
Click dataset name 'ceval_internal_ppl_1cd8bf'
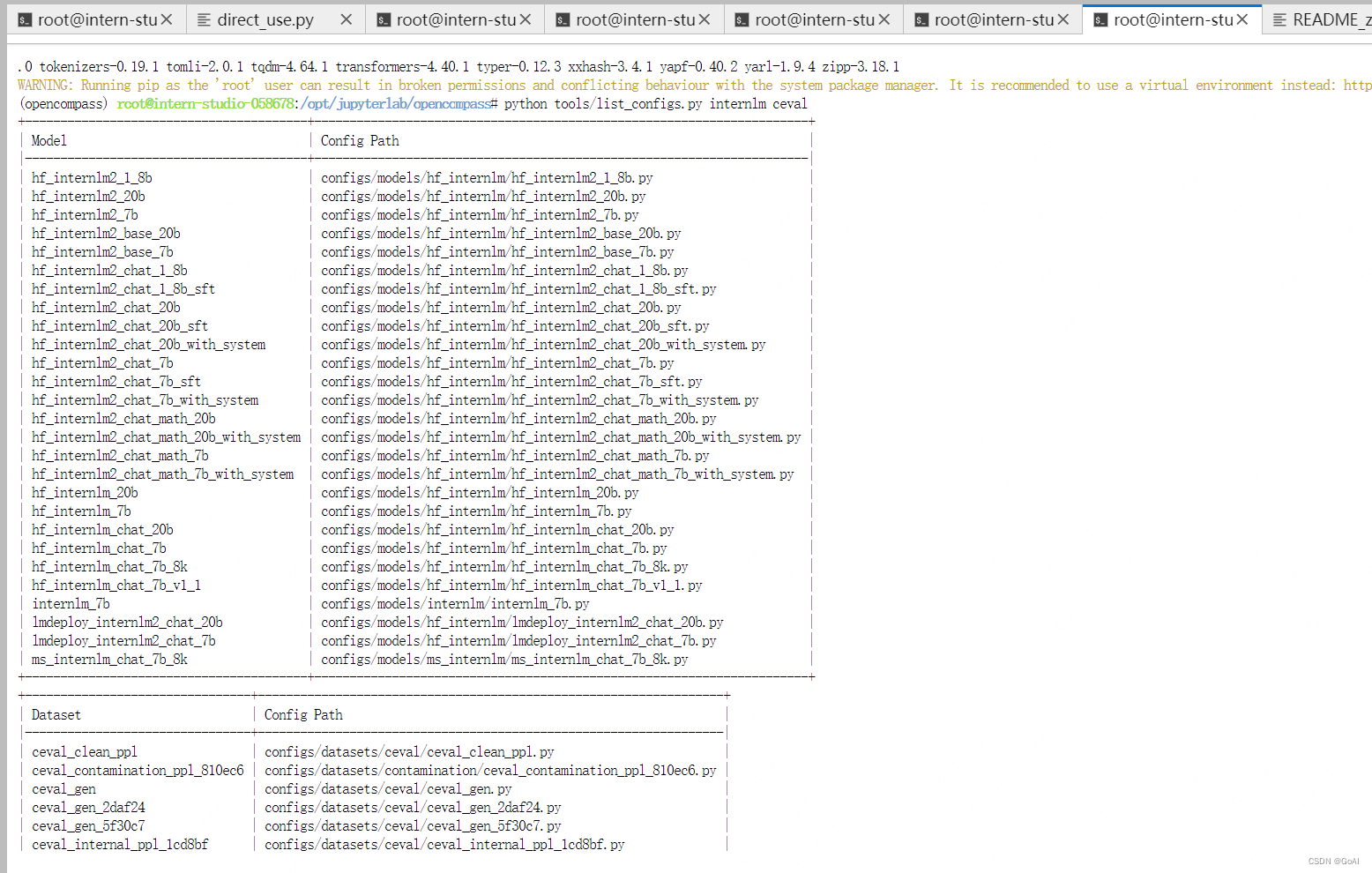click(120, 845)
